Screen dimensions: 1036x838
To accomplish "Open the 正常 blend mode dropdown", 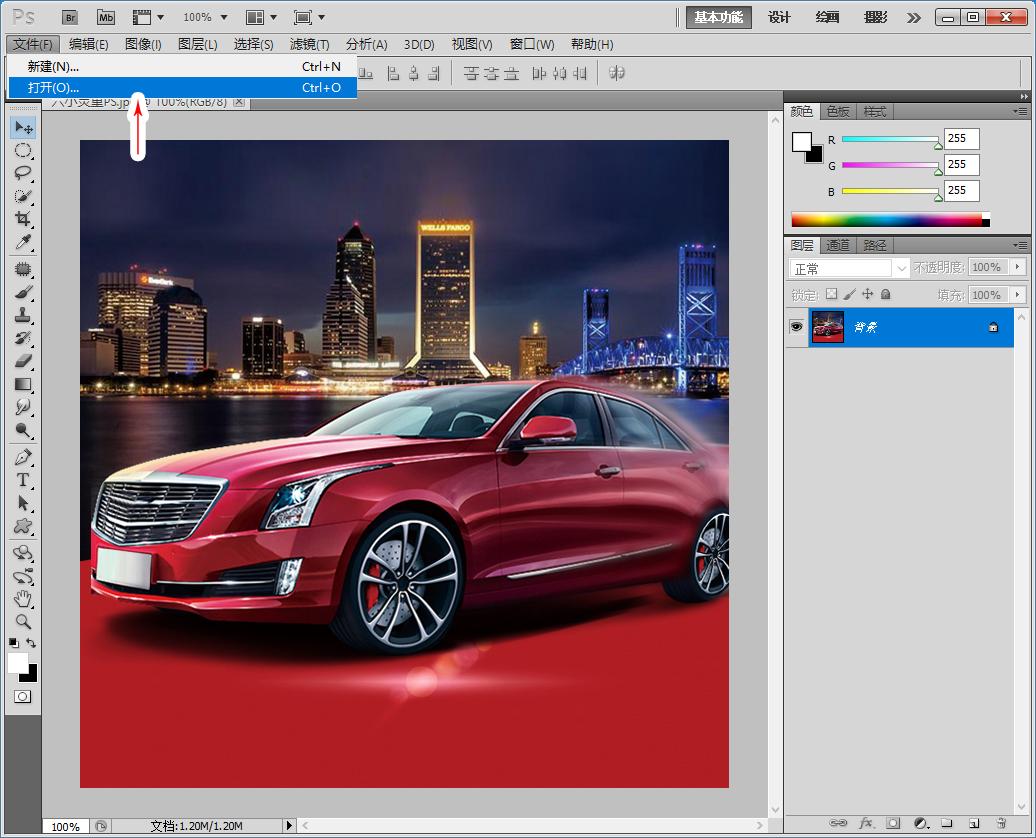I will pyautogui.click(x=848, y=268).
